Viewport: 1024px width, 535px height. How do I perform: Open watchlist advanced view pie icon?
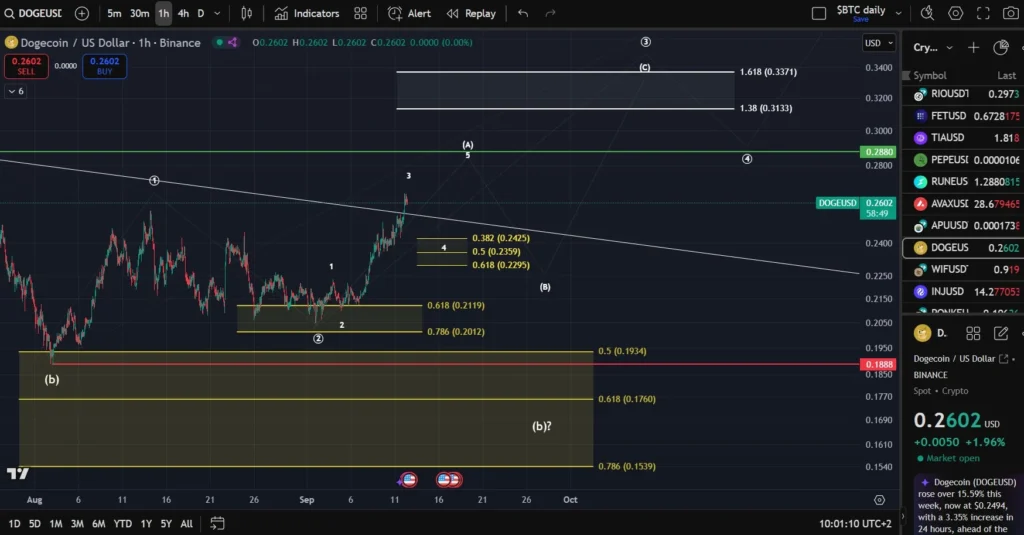coord(1000,47)
